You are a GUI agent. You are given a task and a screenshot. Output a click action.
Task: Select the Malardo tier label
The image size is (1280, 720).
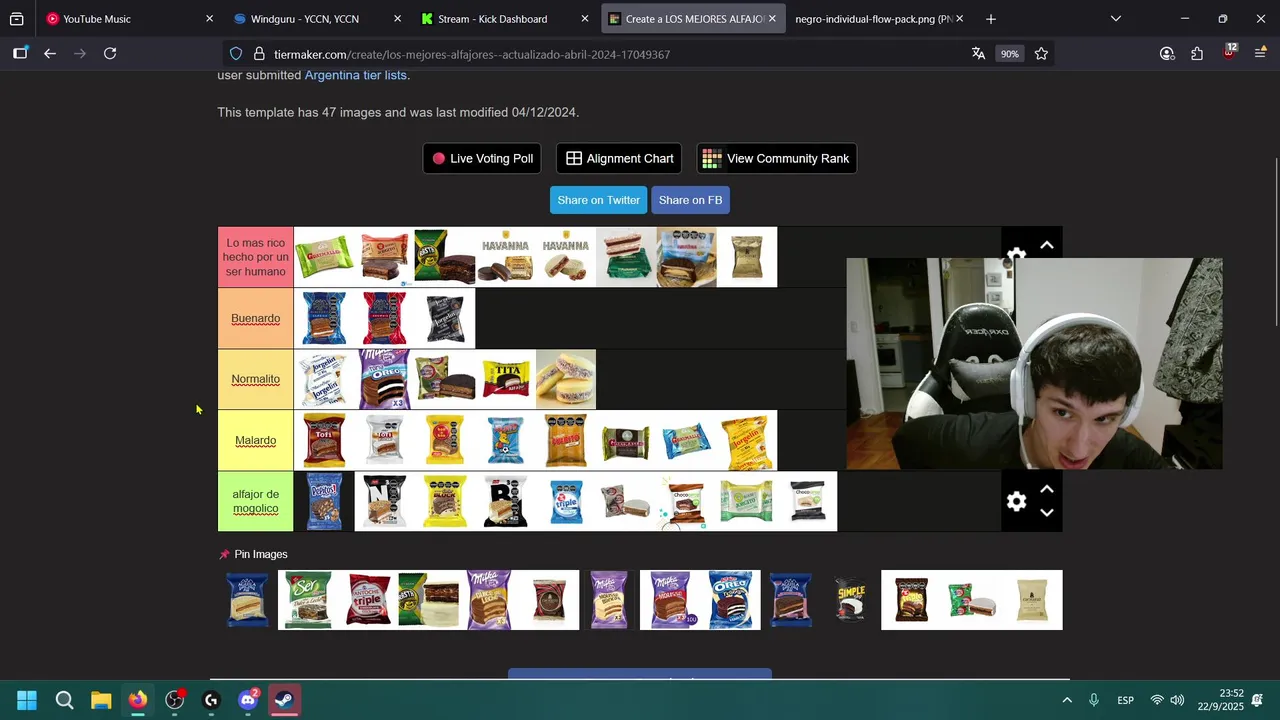(255, 440)
